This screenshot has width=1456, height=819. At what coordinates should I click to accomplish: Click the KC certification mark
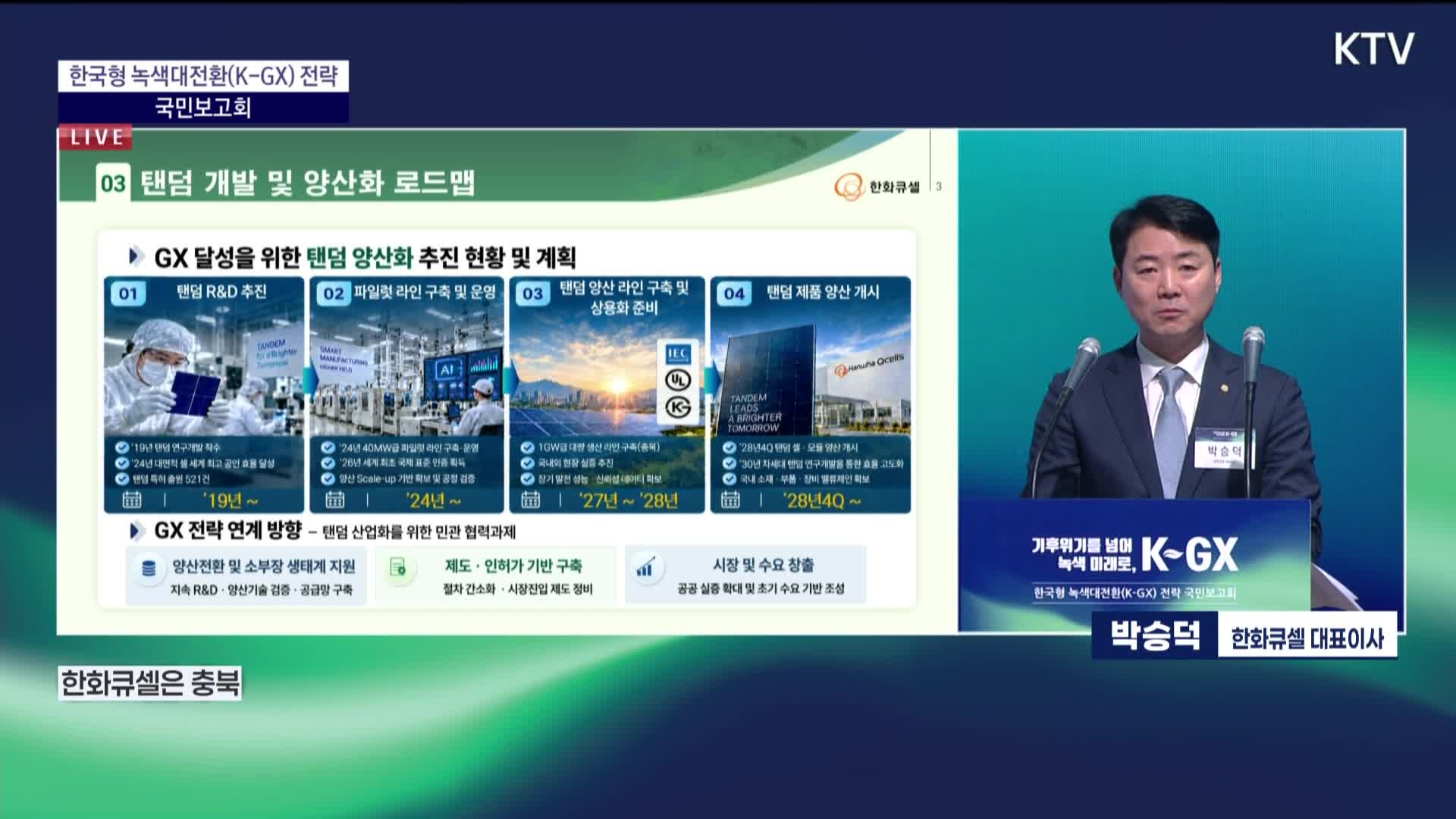(x=677, y=408)
